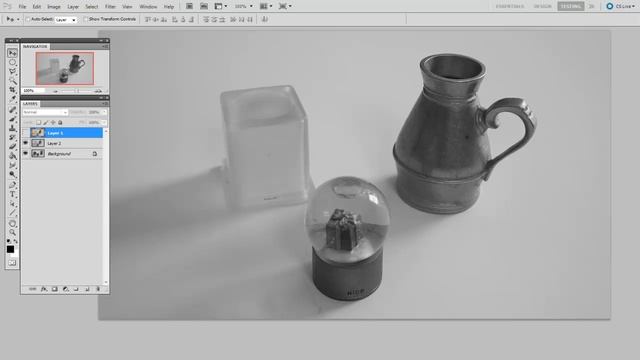Viewport: 640px width, 360px height.
Task: Select the Clone Stamp tool
Action: click(12, 128)
